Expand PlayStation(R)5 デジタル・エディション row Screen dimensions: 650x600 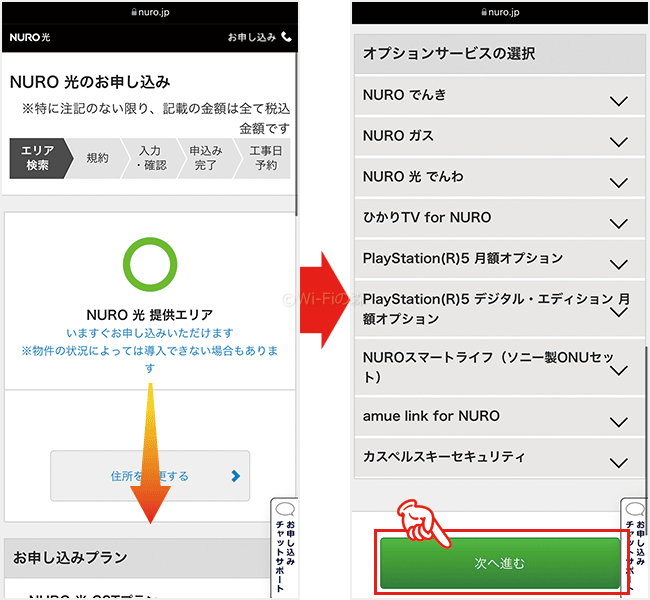pos(500,309)
